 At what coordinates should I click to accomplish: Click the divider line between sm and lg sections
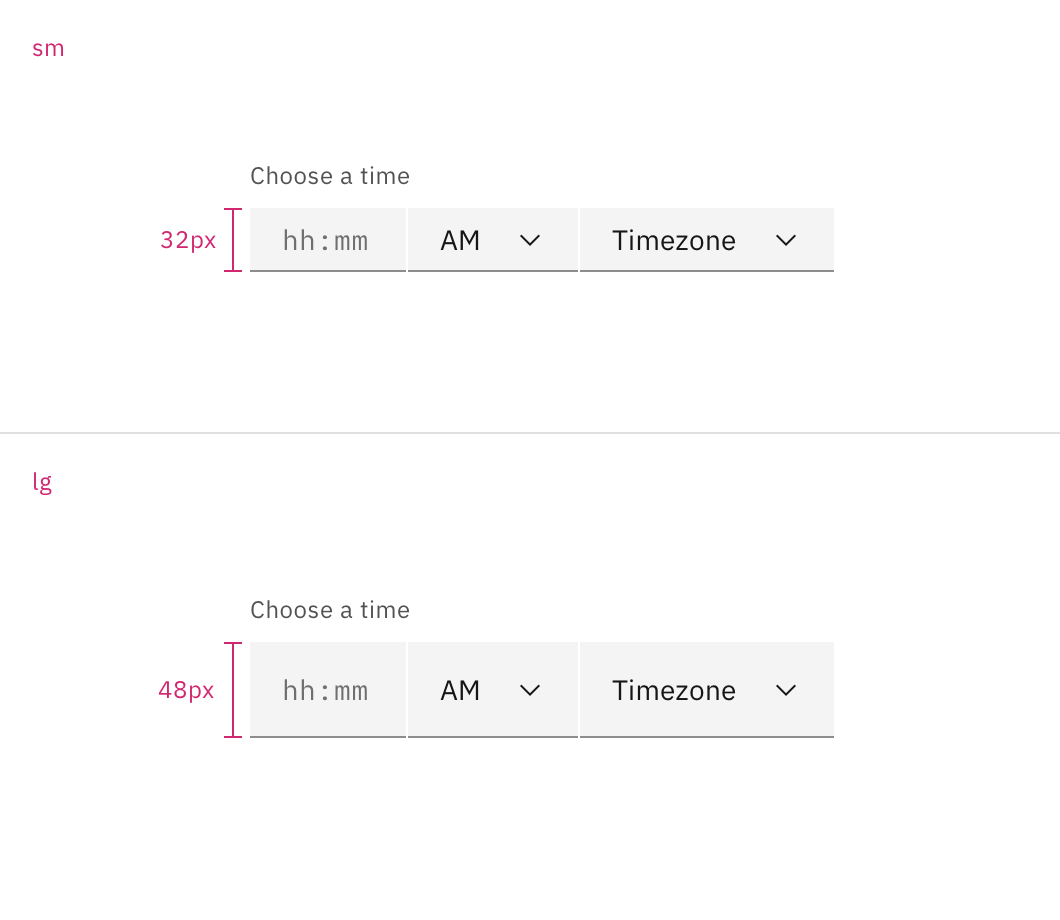tap(530, 432)
